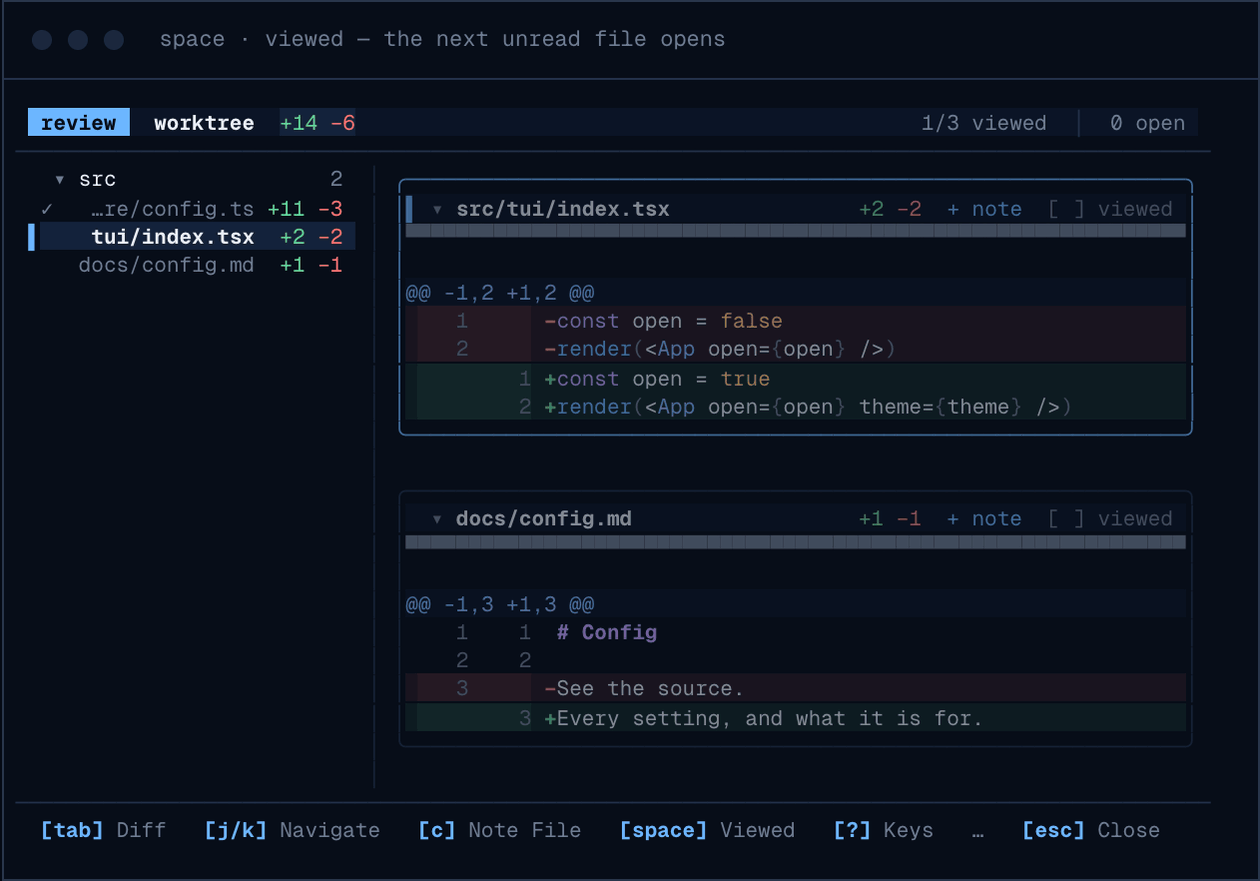This screenshot has height=881, width=1260.
Task: Click the +14 -6 total change count
Action: pyautogui.click(x=318, y=123)
